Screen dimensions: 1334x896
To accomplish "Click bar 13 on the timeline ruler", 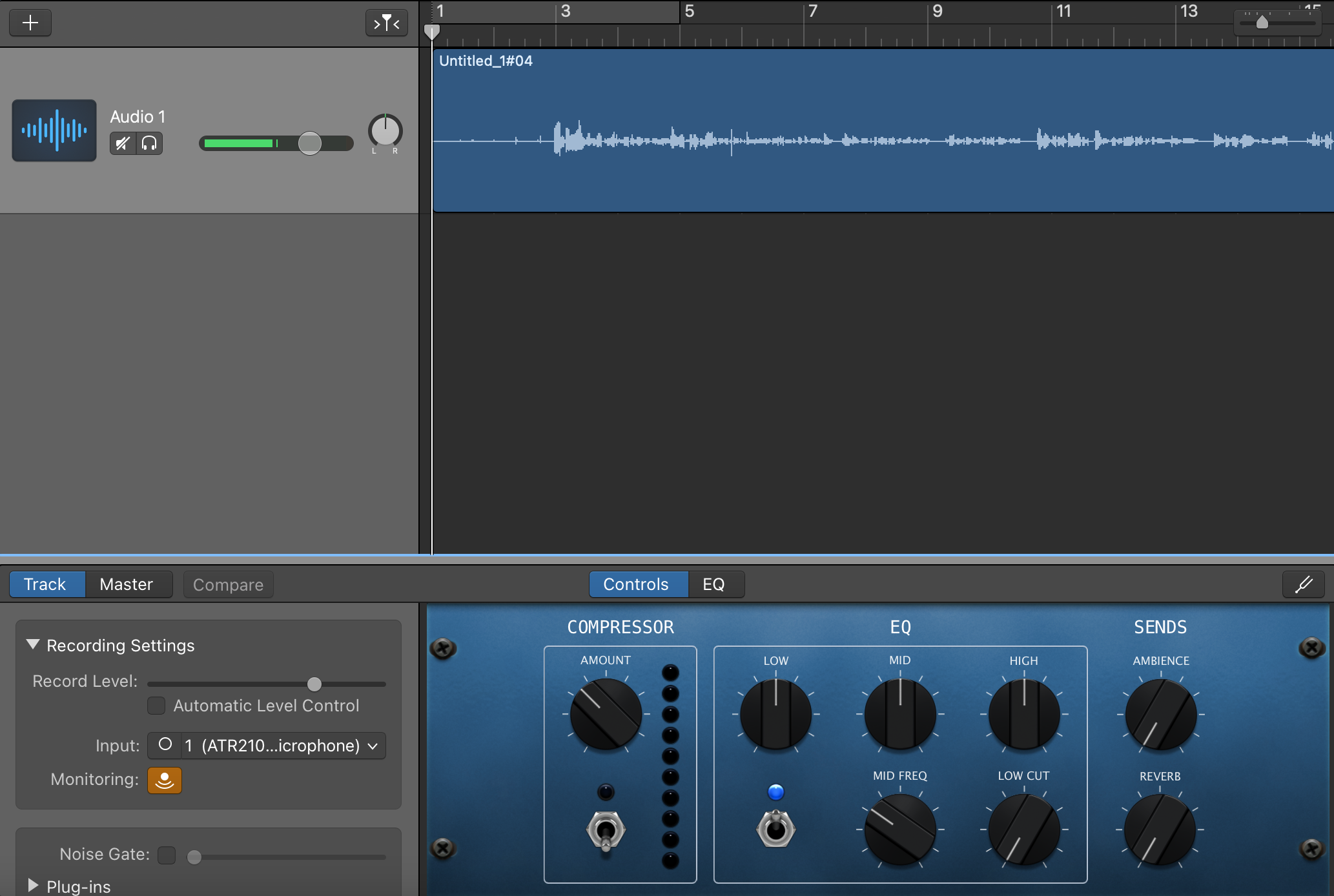I will (x=1189, y=12).
